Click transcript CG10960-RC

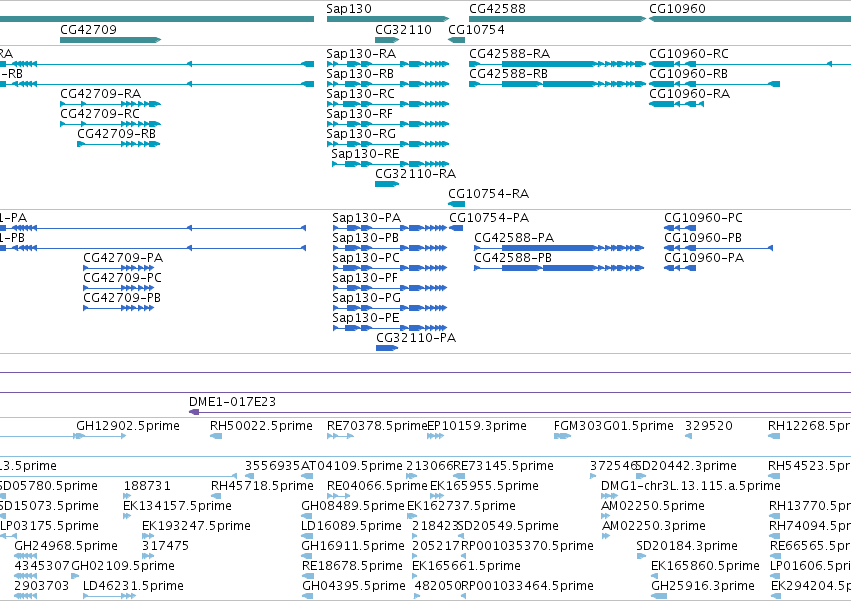point(689,54)
